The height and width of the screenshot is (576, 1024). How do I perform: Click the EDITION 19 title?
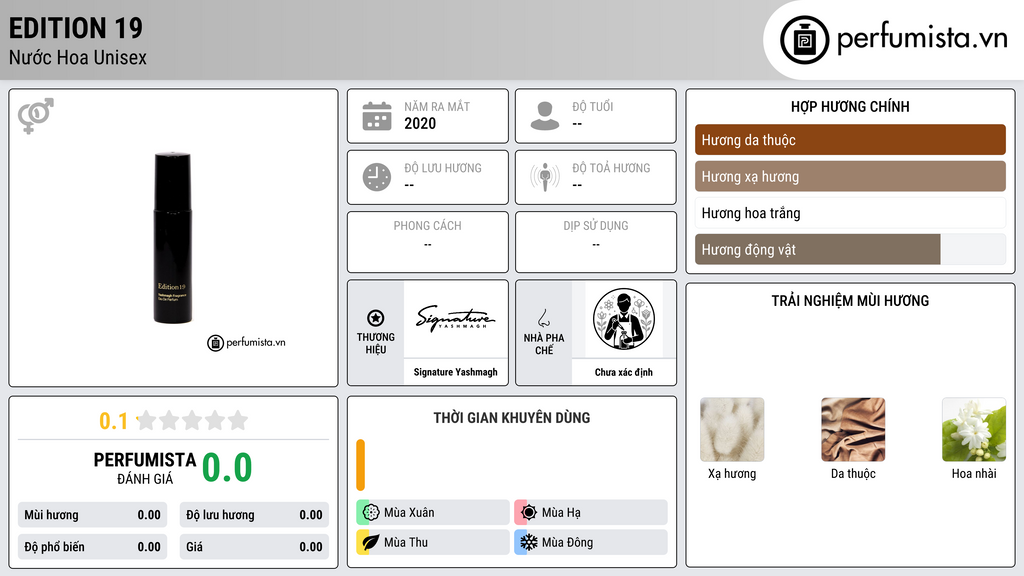(x=76, y=28)
